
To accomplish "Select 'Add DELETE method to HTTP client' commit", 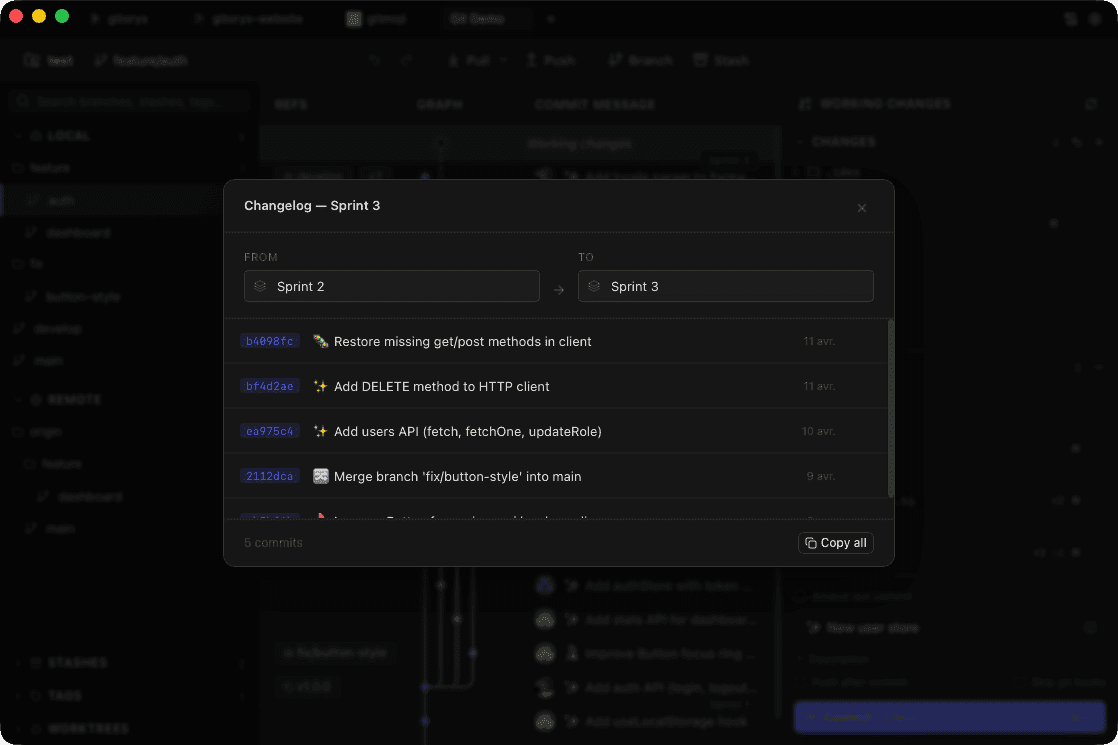I will (556, 386).
